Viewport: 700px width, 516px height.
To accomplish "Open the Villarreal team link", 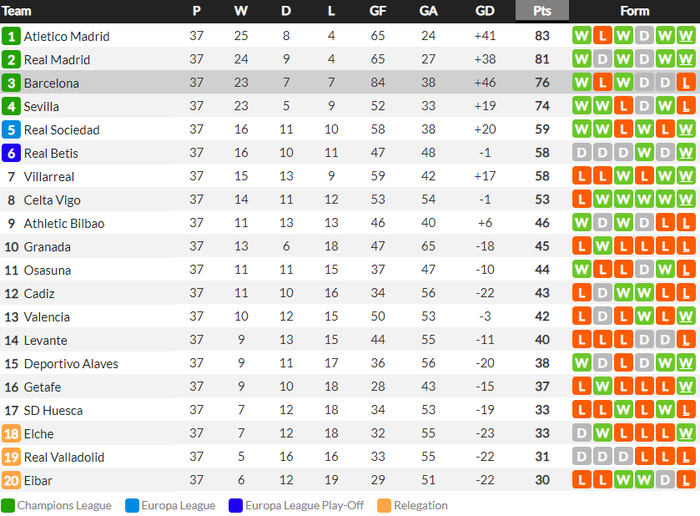I will coord(49,177).
